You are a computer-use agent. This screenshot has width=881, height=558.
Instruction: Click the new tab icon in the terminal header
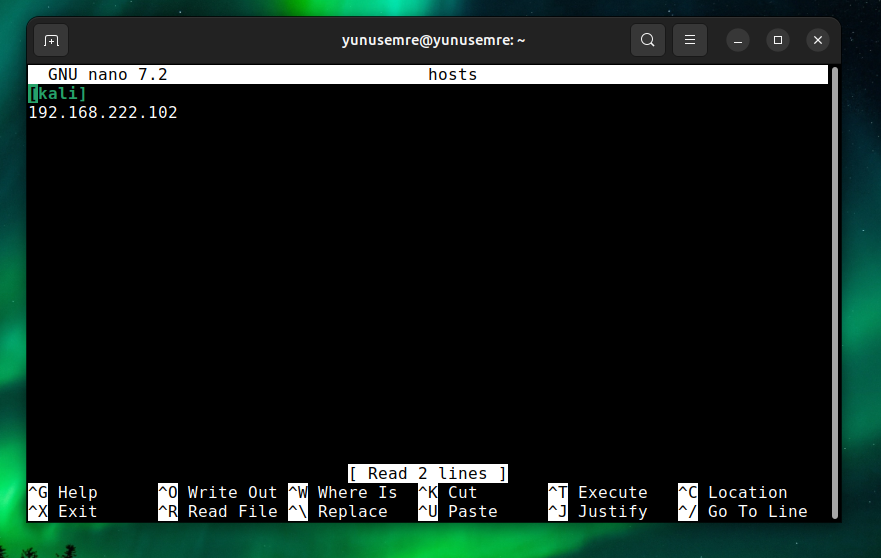[x=52, y=40]
